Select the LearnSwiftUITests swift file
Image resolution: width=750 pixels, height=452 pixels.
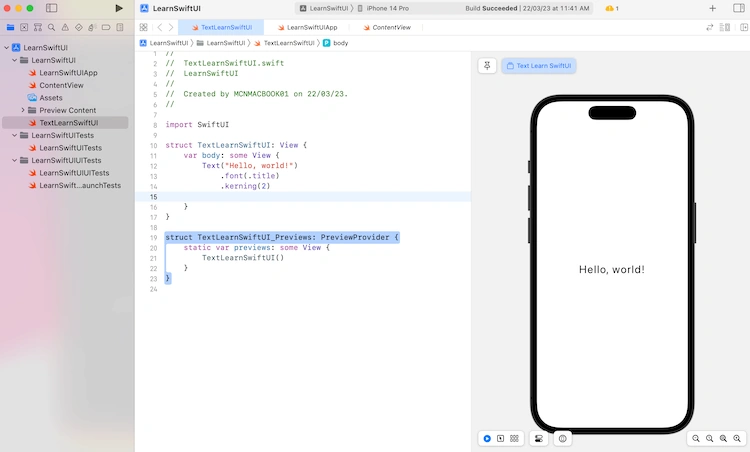point(65,148)
